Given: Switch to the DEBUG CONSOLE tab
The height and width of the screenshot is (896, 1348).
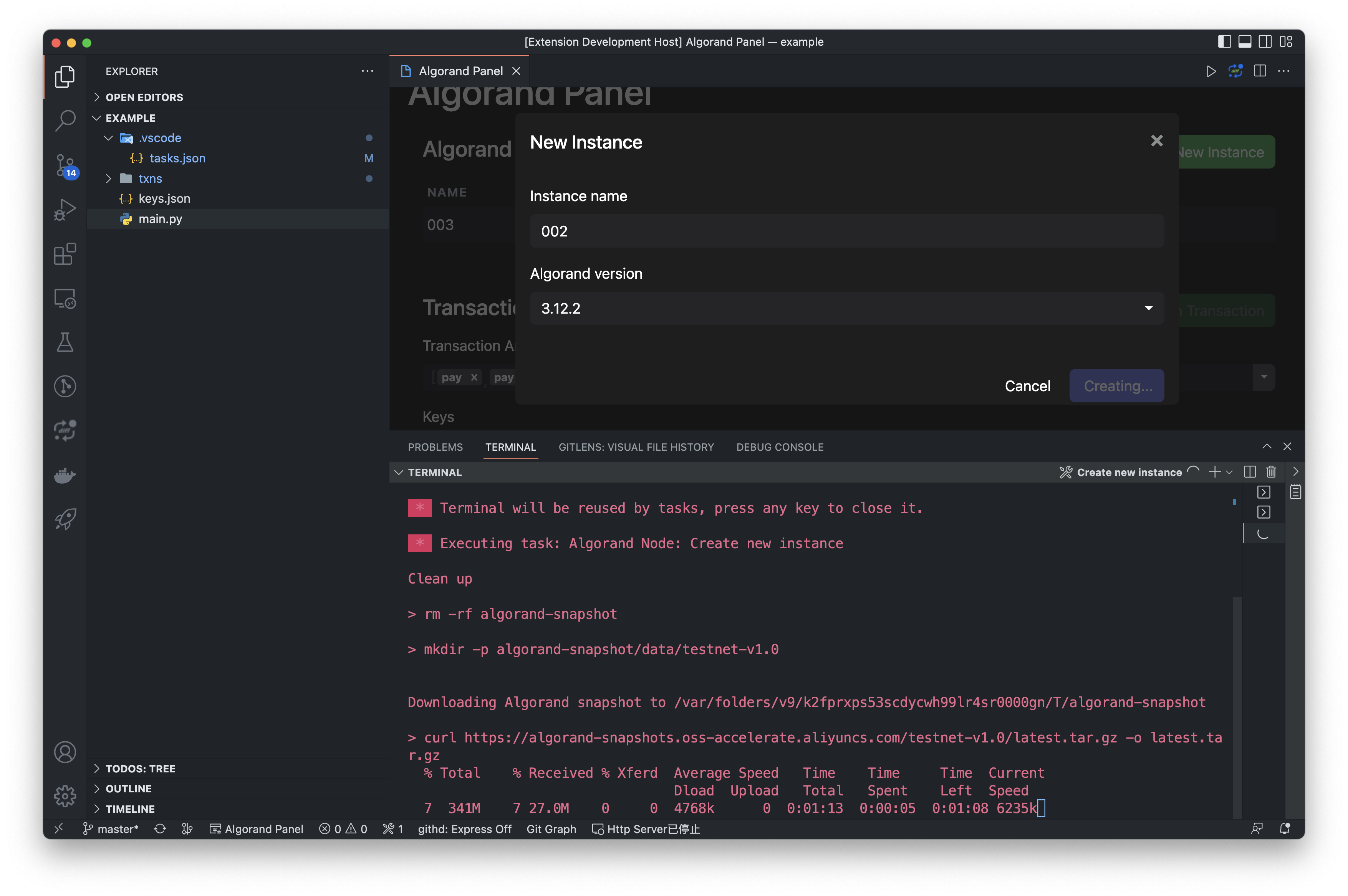Looking at the screenshot, I should pos(779,447).
